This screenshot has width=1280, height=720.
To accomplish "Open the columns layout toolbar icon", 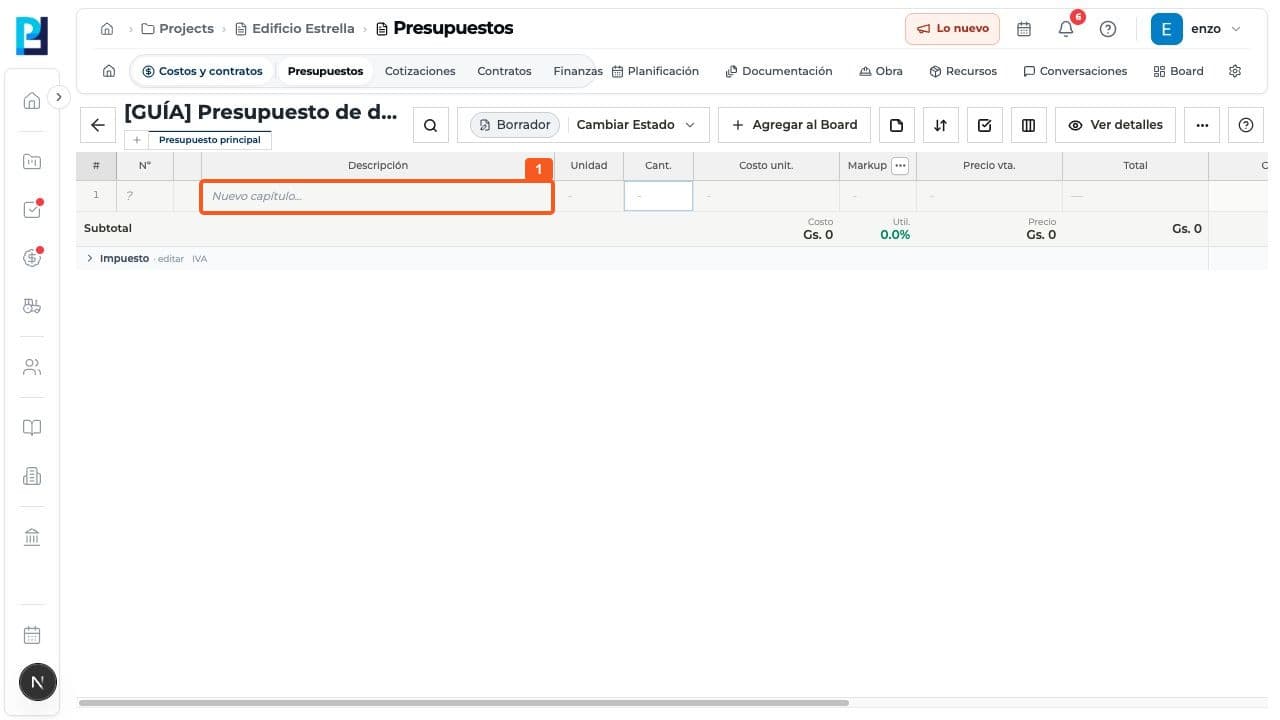I will coord(1028,125).
